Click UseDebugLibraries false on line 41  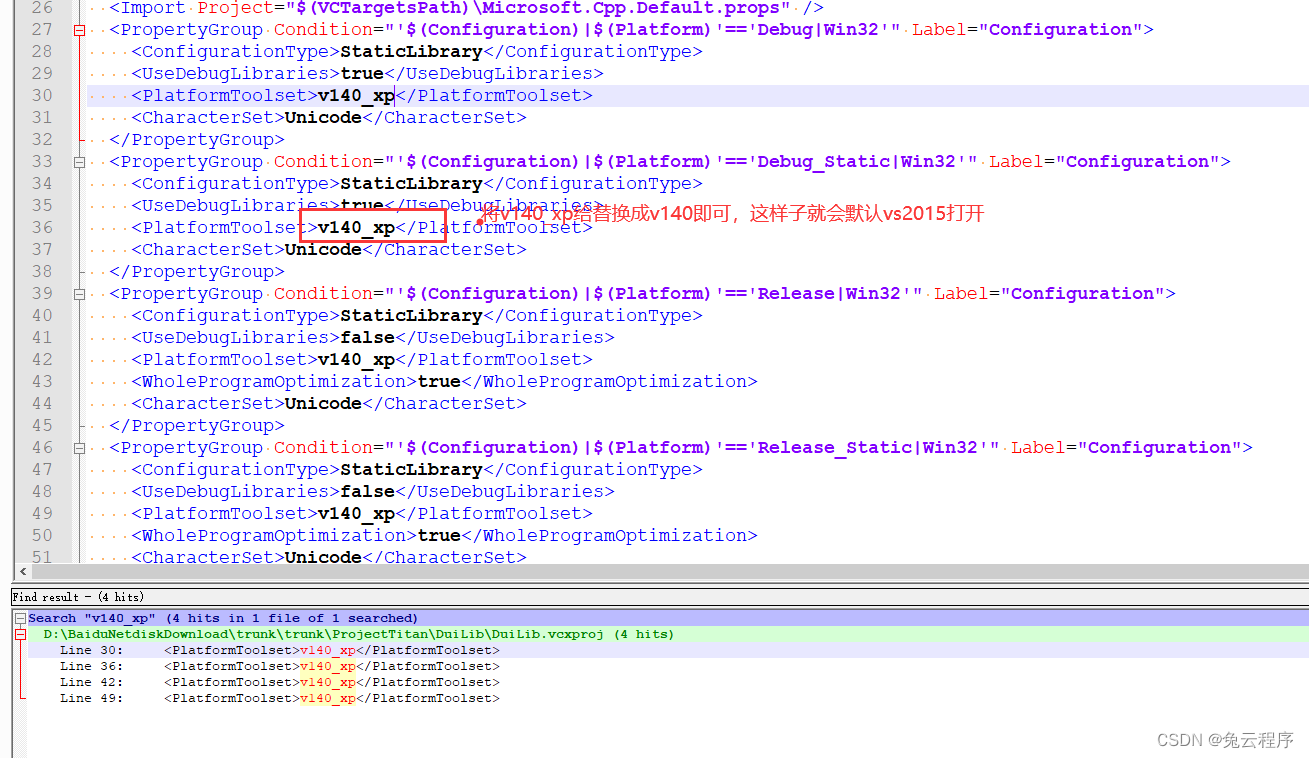368,338
